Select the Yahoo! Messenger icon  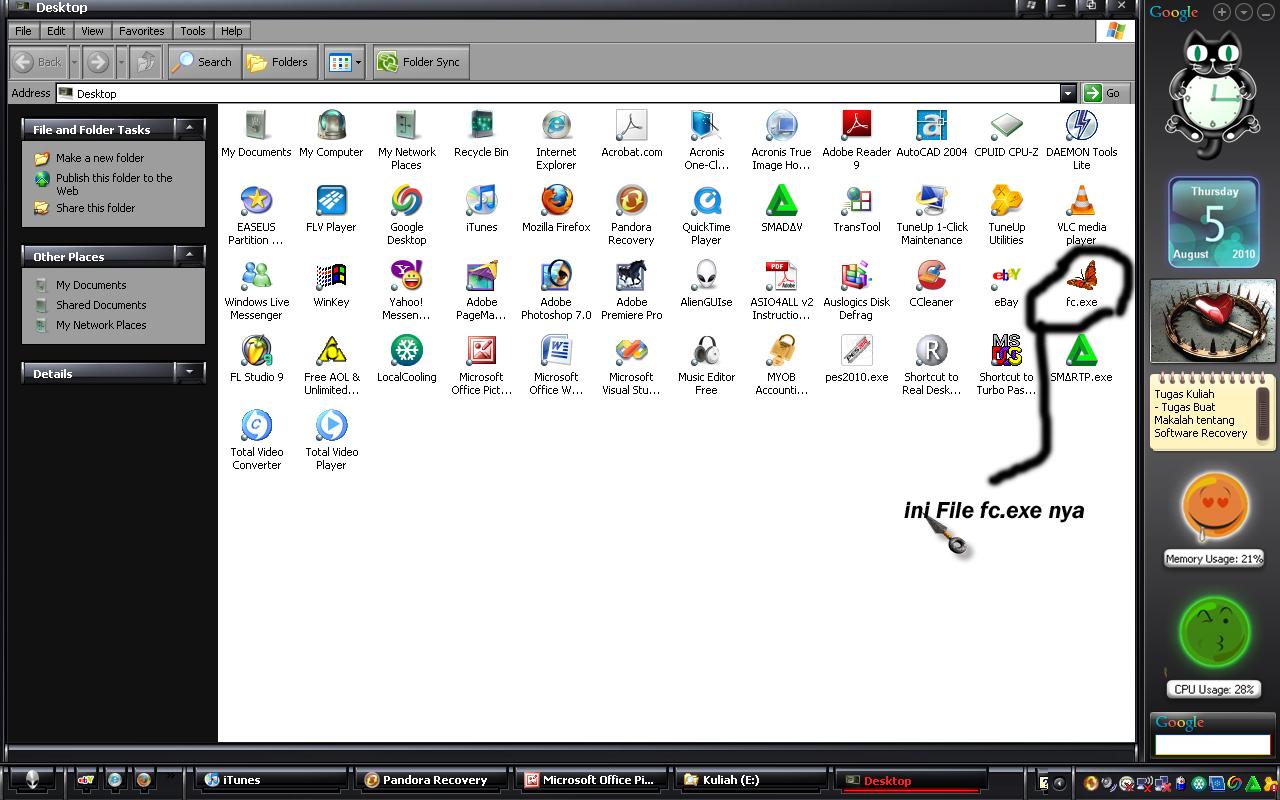click(x=406, y=276)
